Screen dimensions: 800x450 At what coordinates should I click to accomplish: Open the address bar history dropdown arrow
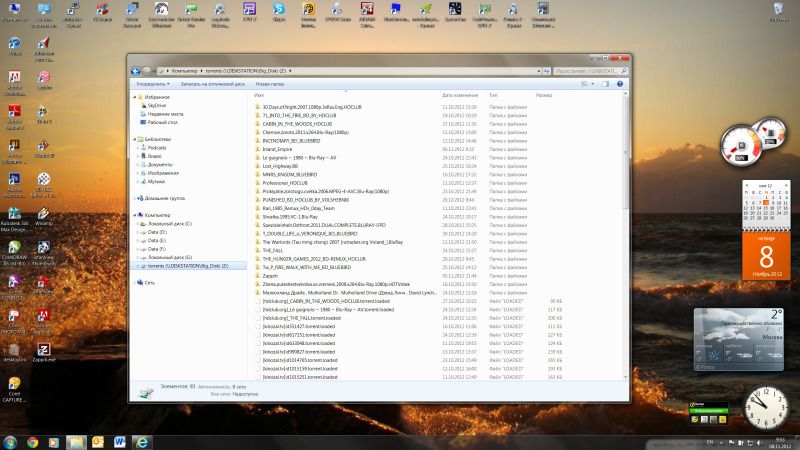point(539,71)
